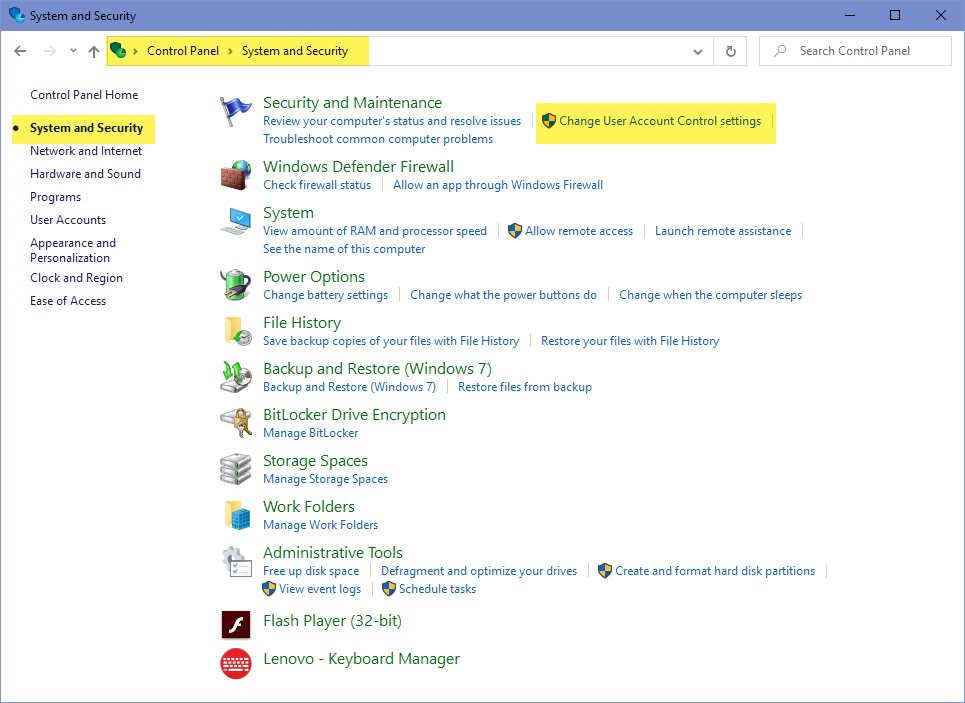965x703 pixels.
Task: Select Programs in sidebar
Action: click(x=55, y=197)
